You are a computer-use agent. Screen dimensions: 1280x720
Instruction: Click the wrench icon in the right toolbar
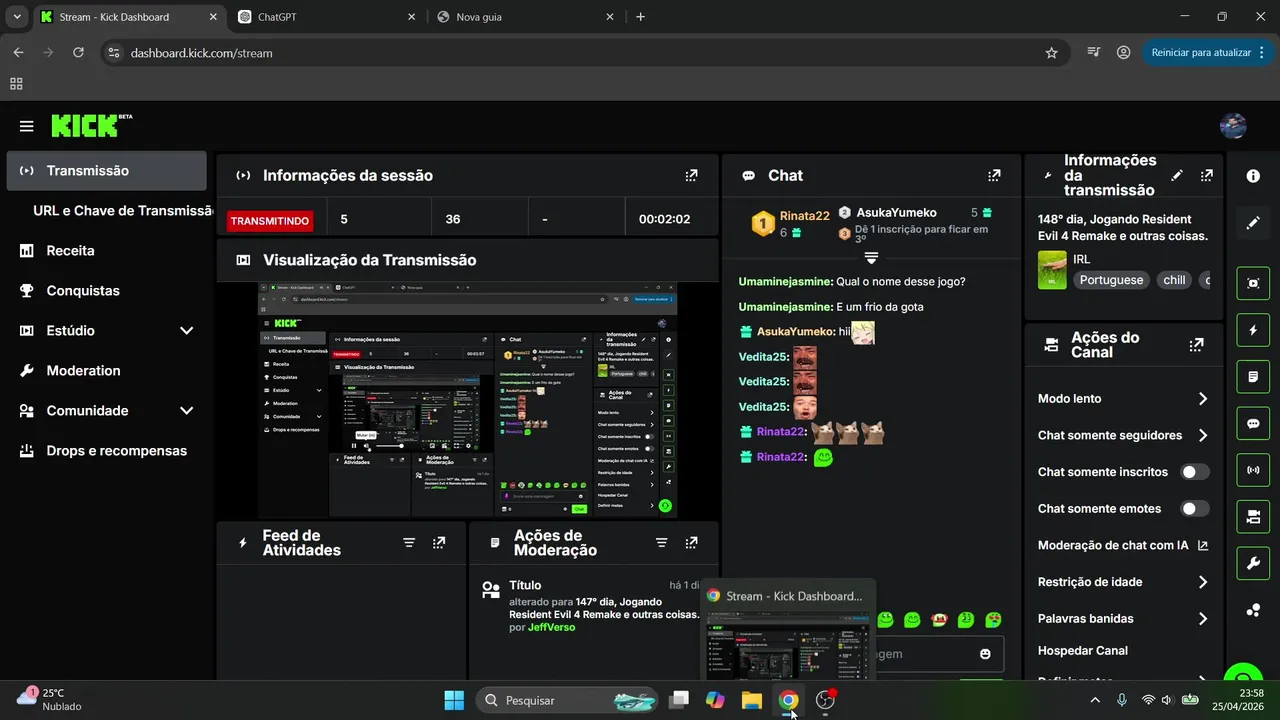[x=1253, y=563]
